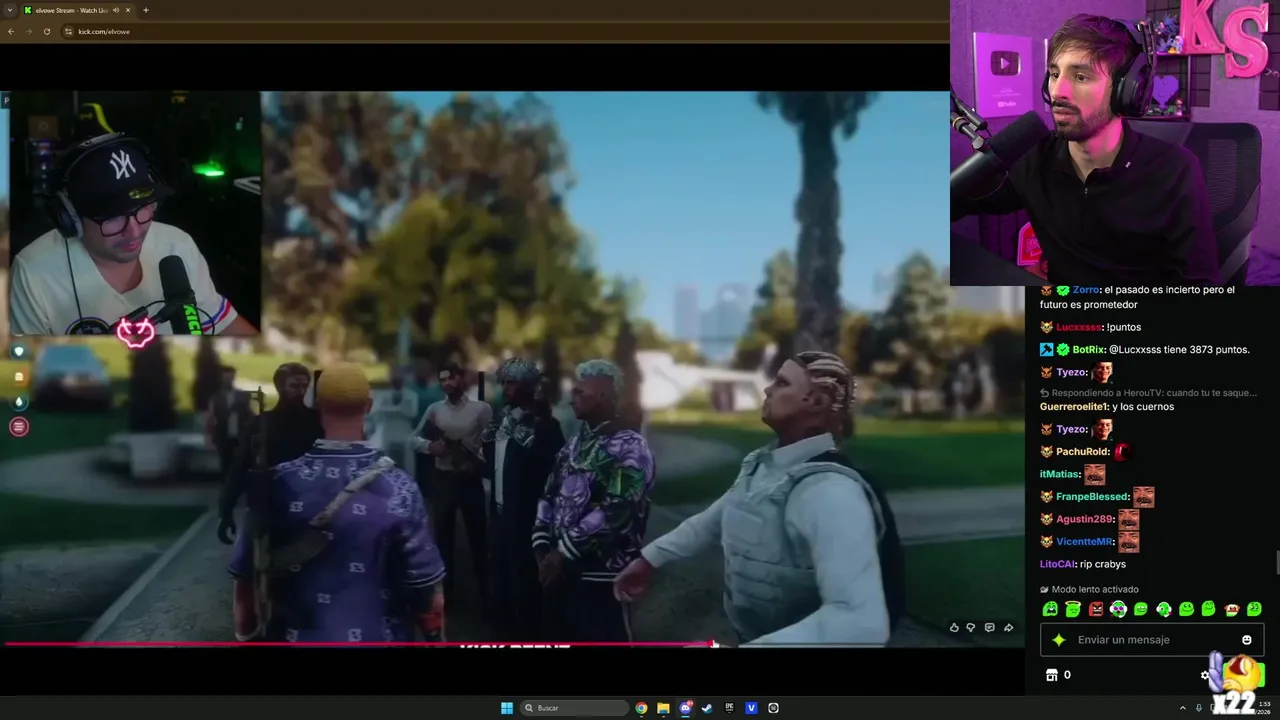Insert the halo green emote
Viewport: 1280px width, 720px height.
click(1073, 609)
